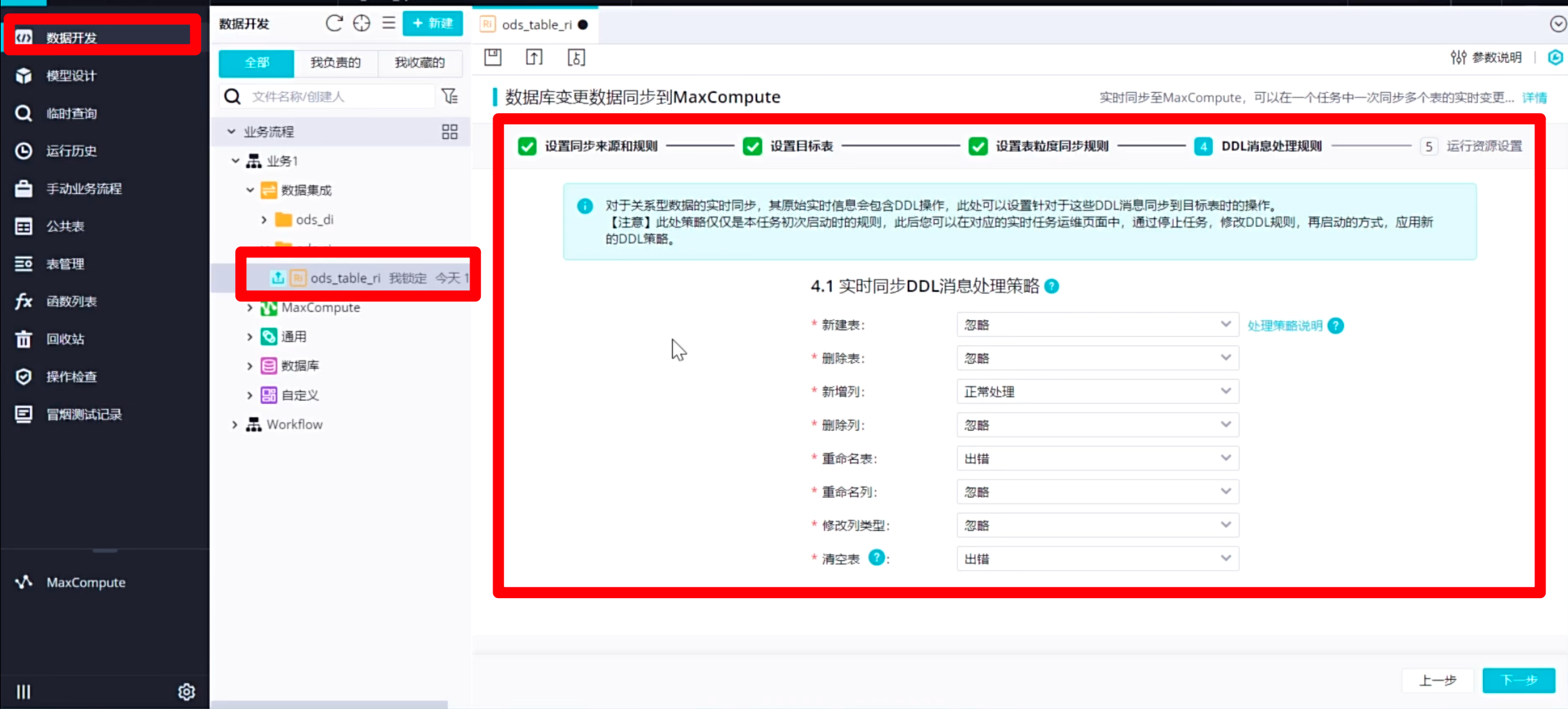Click the 新建 button
The height and width of the screenshot is (709, 1568).
(433, 23)
